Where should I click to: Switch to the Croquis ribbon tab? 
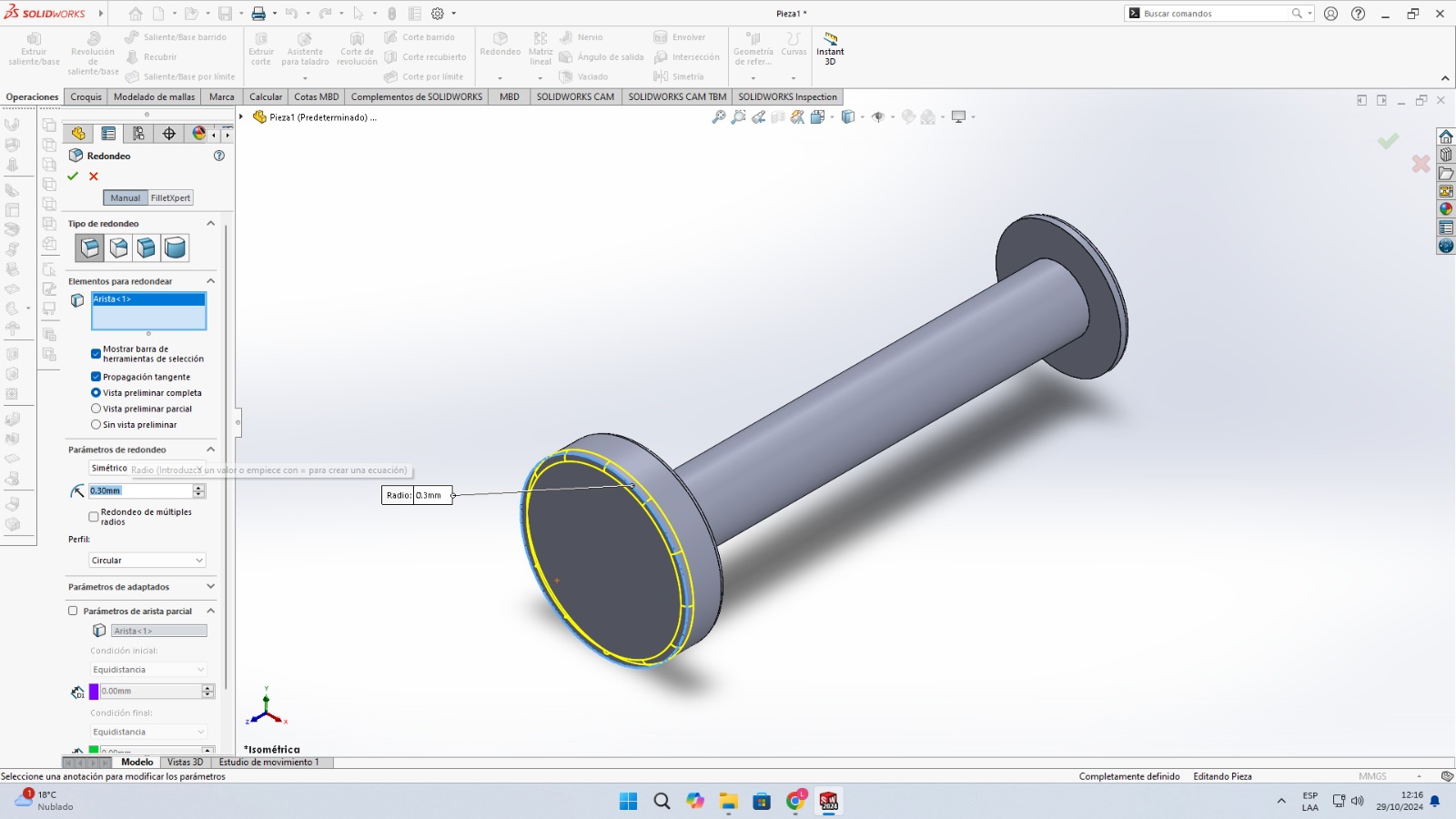tap(86, 96)
